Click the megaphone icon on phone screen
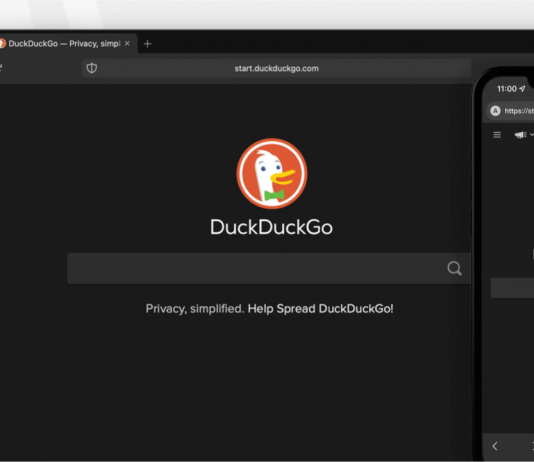This screenshot has width=534, height=462. tap(520, 135)
